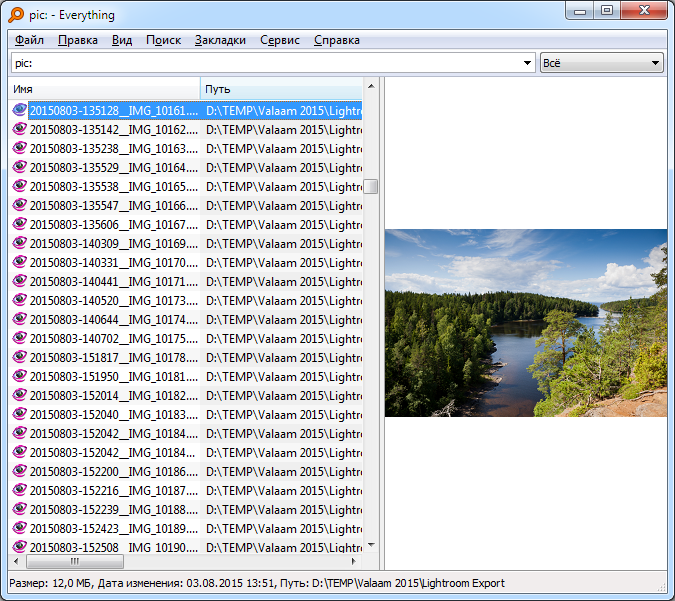Select file 20150803-140309__IMG_10169
The width and height of the screenshot is (675, 601).
pyautogui.click(x=114, y=243)
